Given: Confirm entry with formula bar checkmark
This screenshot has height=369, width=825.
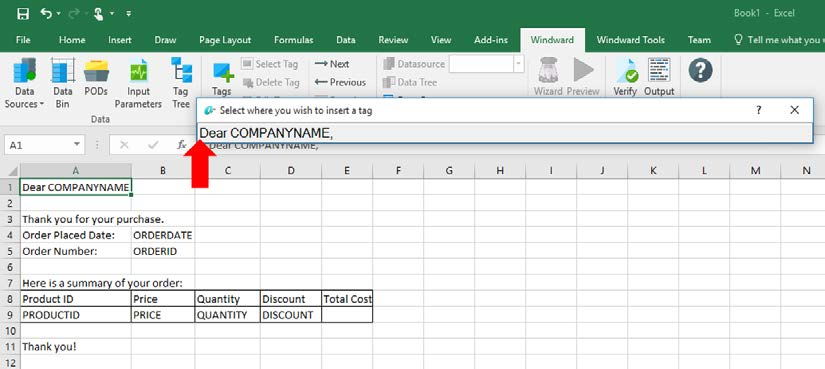Looking at the screenshot, I should pyautogui.click(x=153, y=145).
